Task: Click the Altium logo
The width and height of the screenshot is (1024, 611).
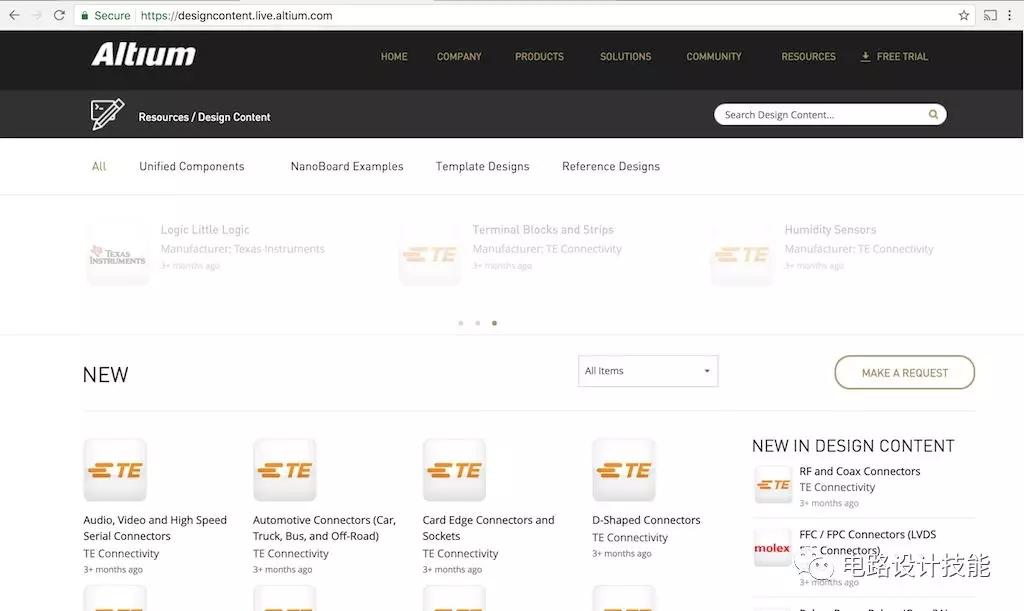Action: coord(144,54)
